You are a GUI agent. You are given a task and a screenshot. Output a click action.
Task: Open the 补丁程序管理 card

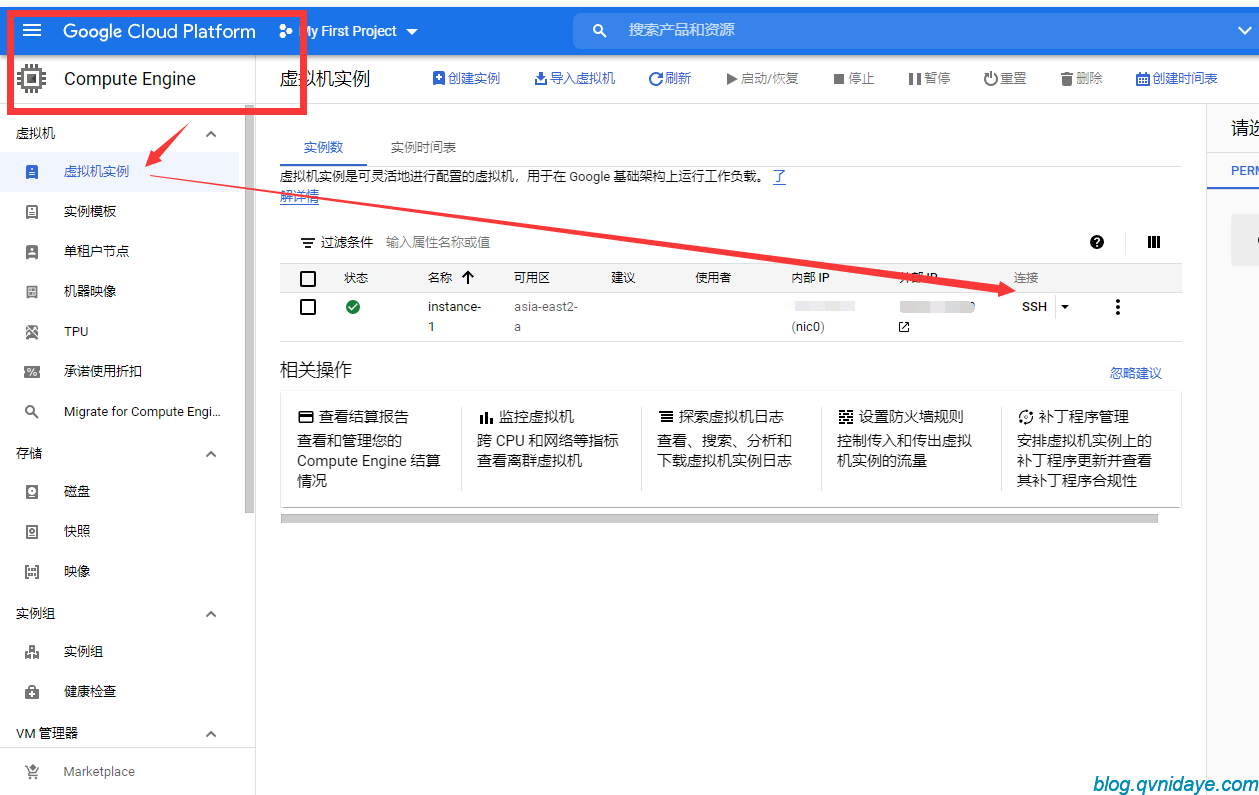click(1091, 448)
